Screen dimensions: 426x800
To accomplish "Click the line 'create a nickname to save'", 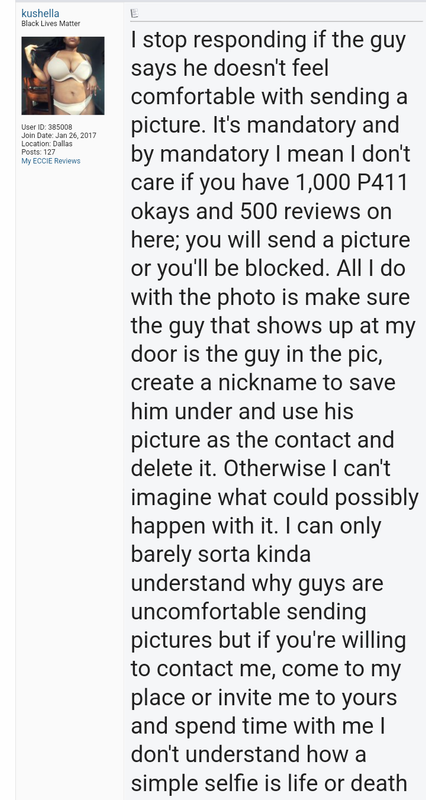I will 263,383.
